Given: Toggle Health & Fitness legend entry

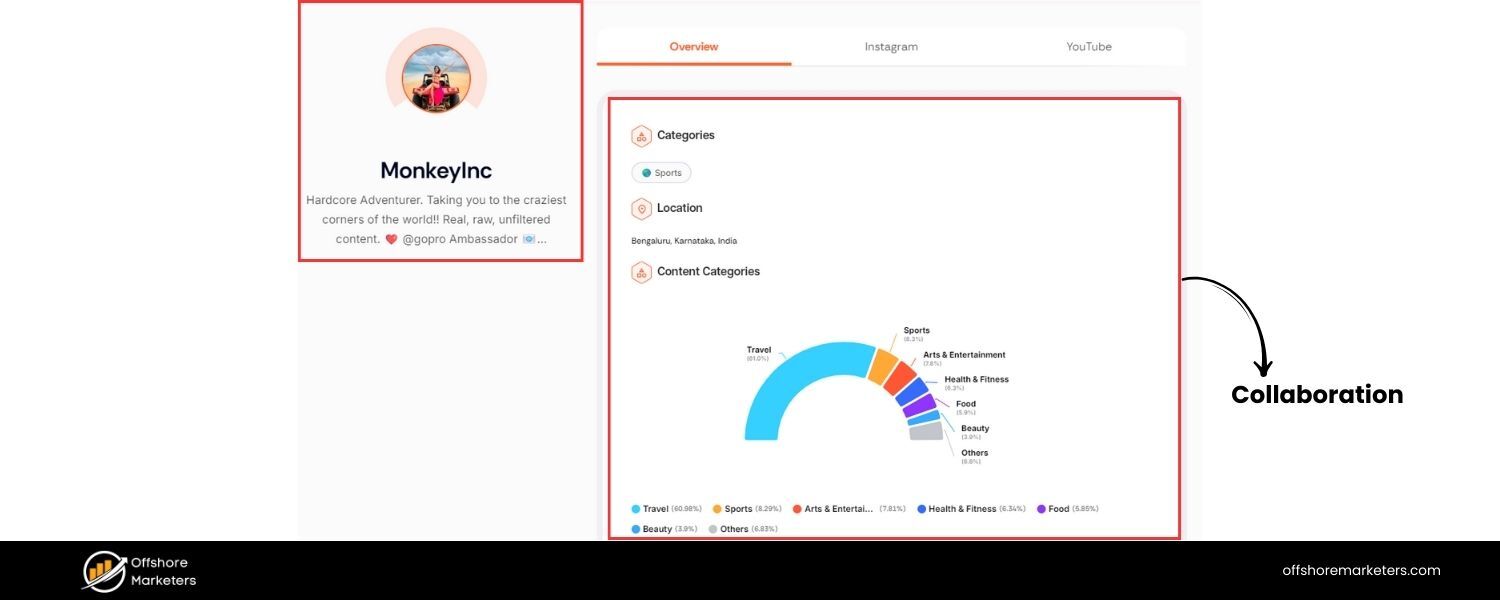Looking at the screenshot, I should click(x=961, y=509).
